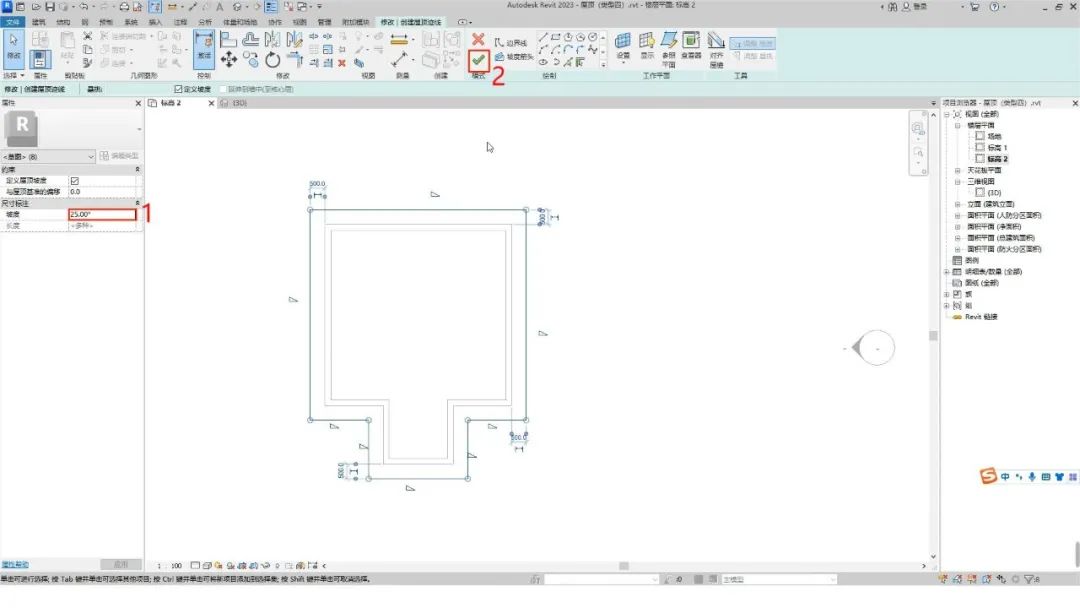Select the 标高 2 view in project browser
This screenshot has height=608, width=1080.
coord(996,158)
